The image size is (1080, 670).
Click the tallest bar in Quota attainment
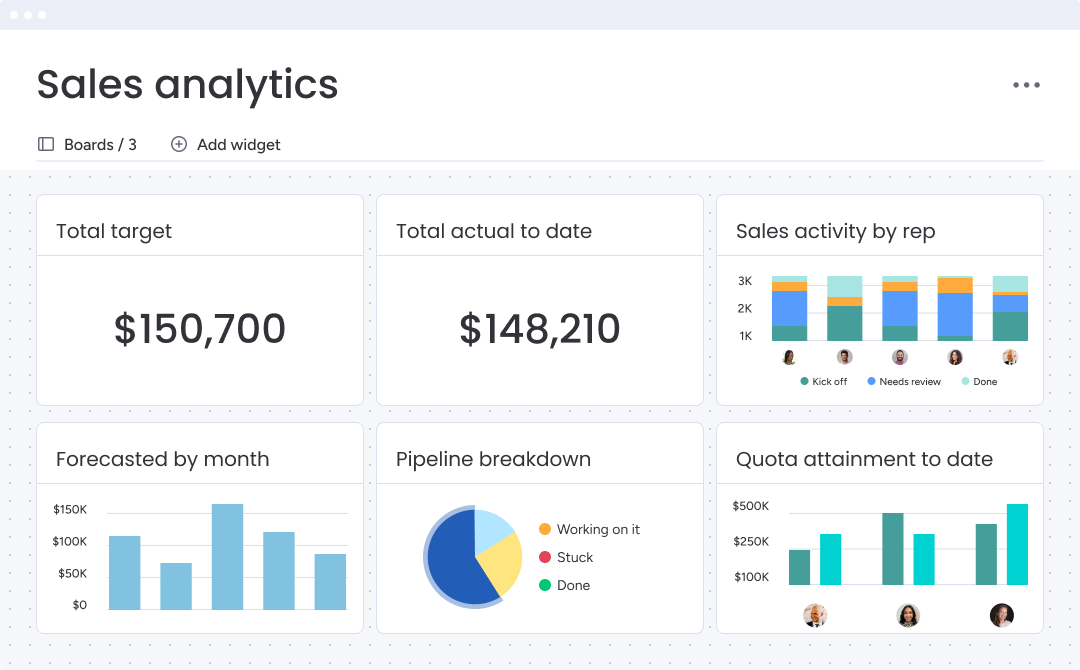coord(1017,544)
